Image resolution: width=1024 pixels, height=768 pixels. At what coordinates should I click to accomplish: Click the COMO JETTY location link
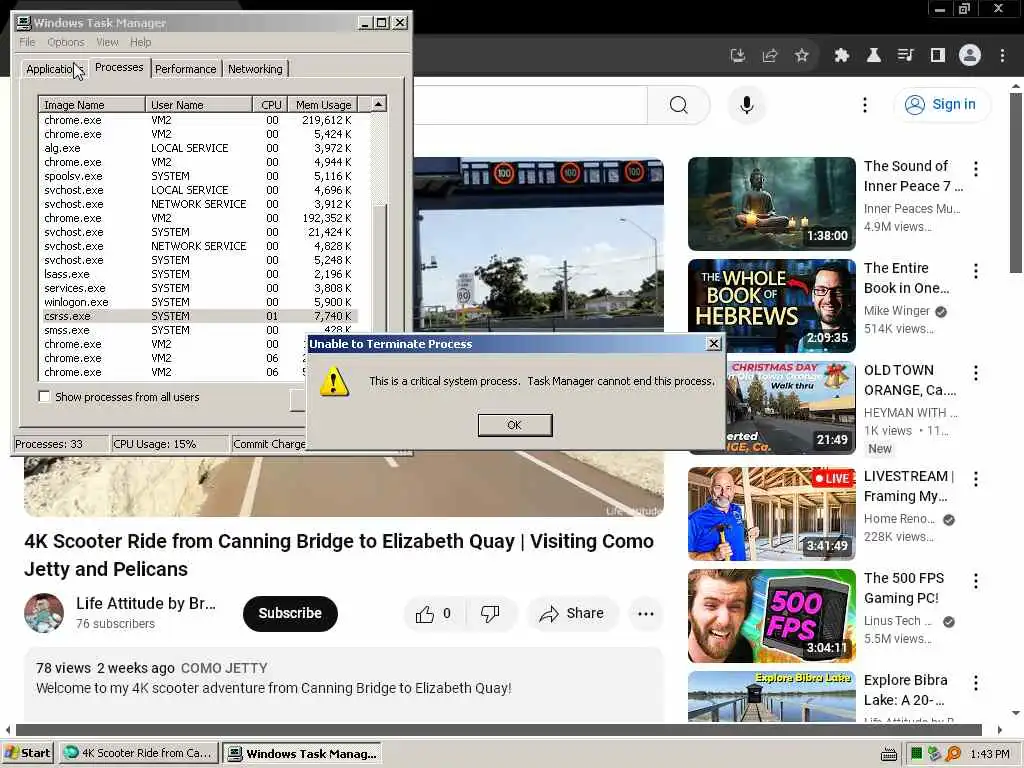coord(224,668)
